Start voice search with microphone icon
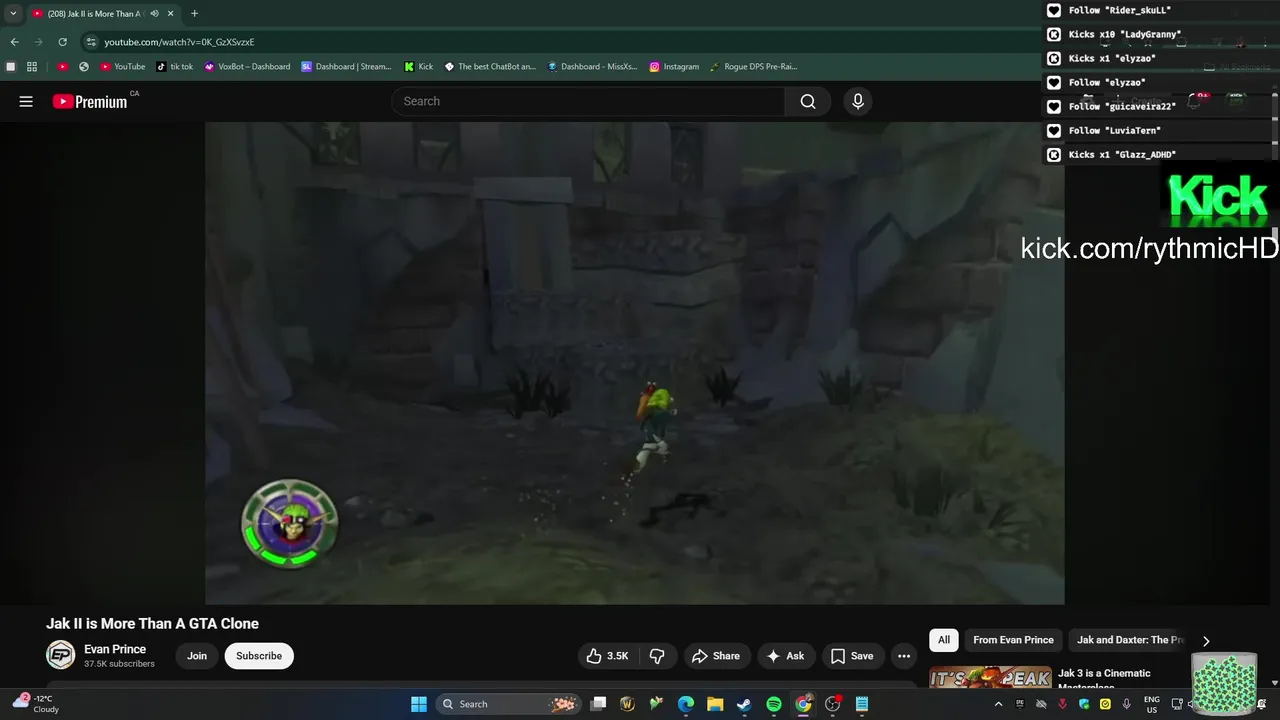1280x720 pixels. 857,101
